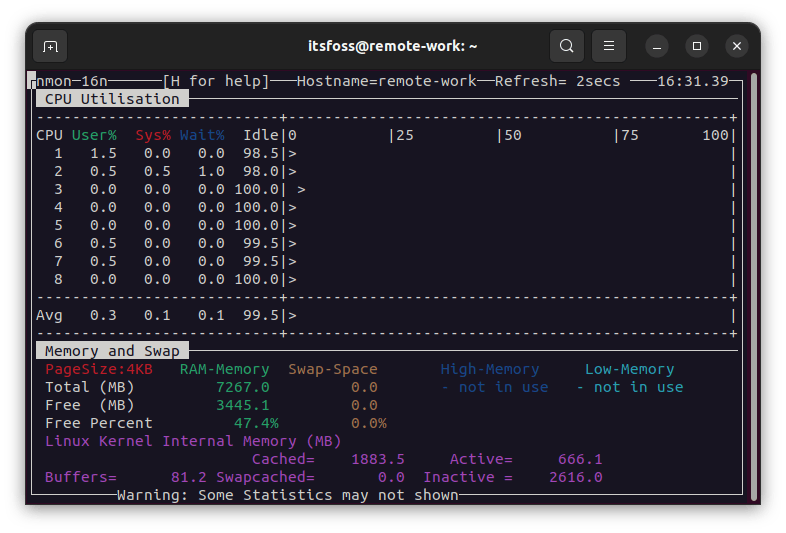Click the new tab icon in title bar
The height and width of the screenshot is (533, 786).
pyautogui.click(x=50, y=46)
